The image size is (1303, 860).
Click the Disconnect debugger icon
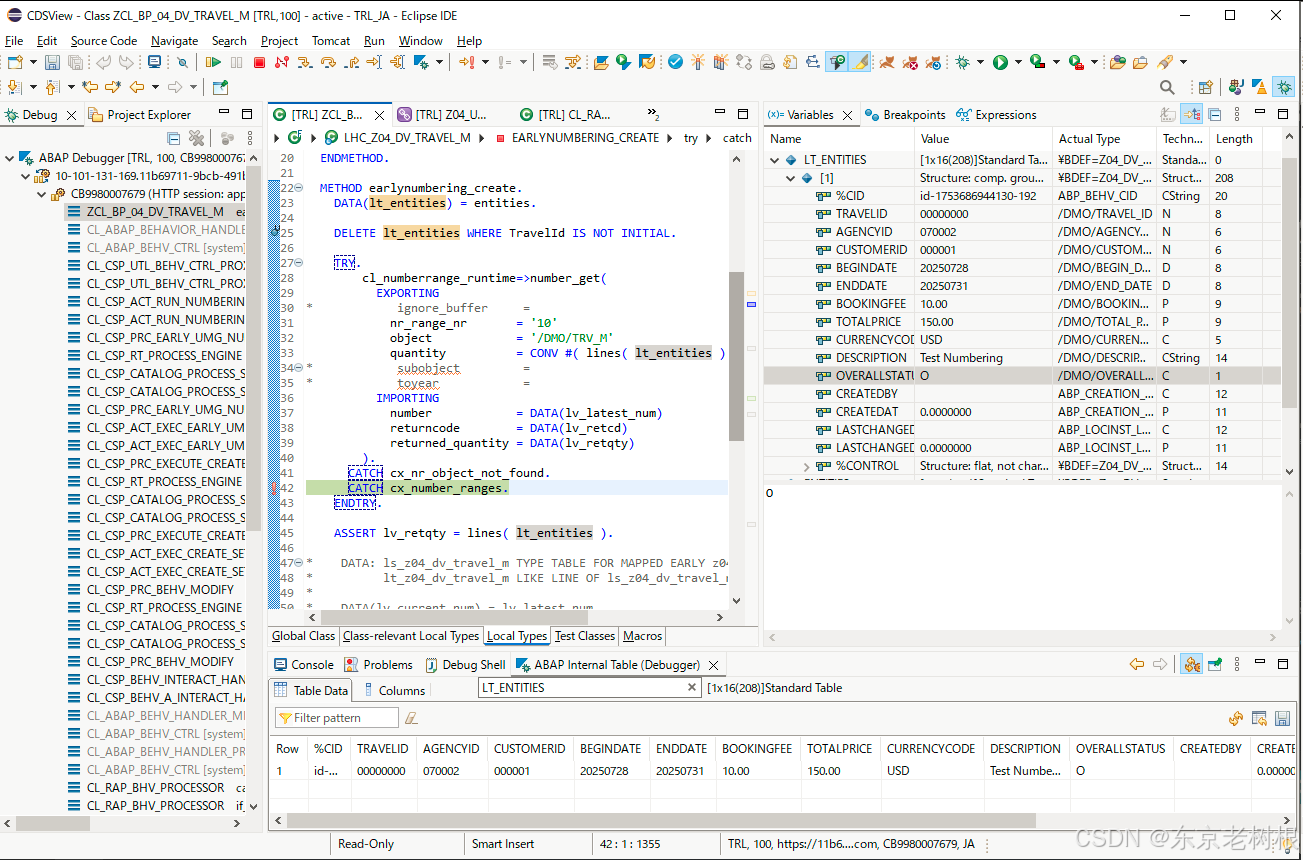281,62
